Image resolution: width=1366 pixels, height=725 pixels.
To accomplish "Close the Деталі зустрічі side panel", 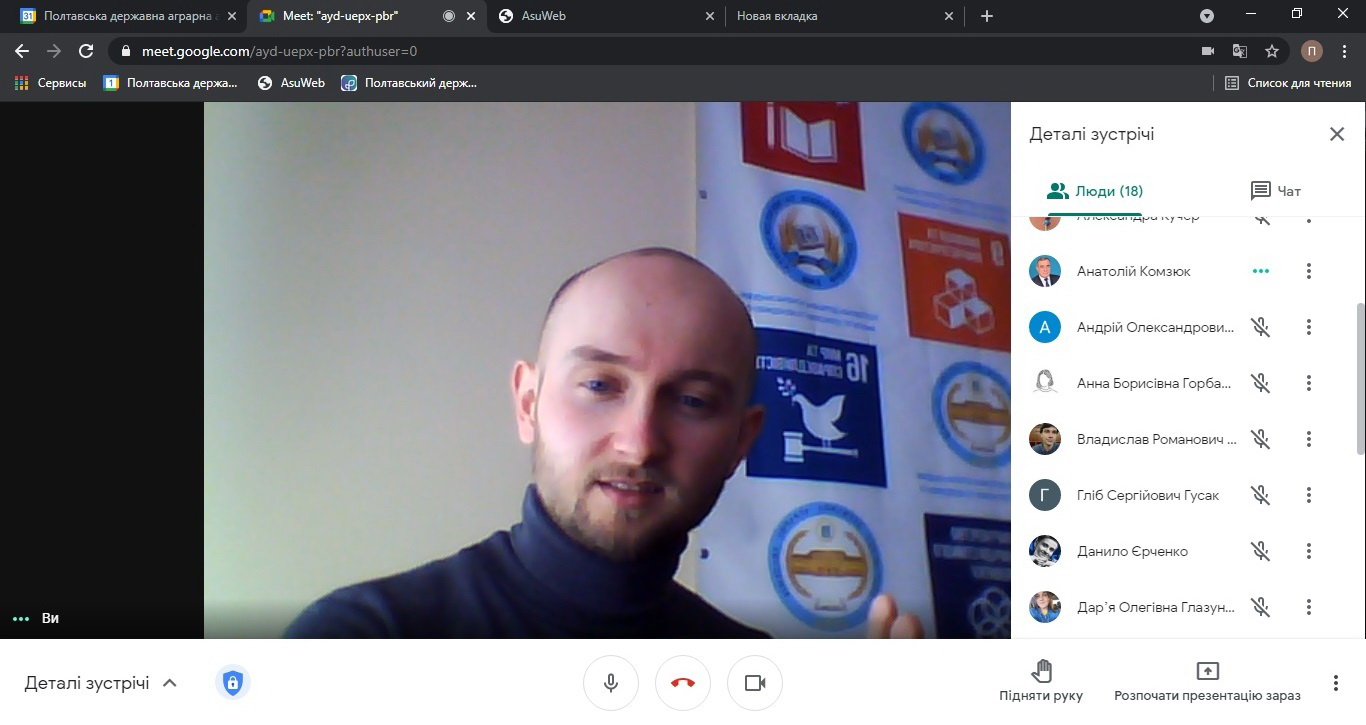I will (x=1337, y=134).
